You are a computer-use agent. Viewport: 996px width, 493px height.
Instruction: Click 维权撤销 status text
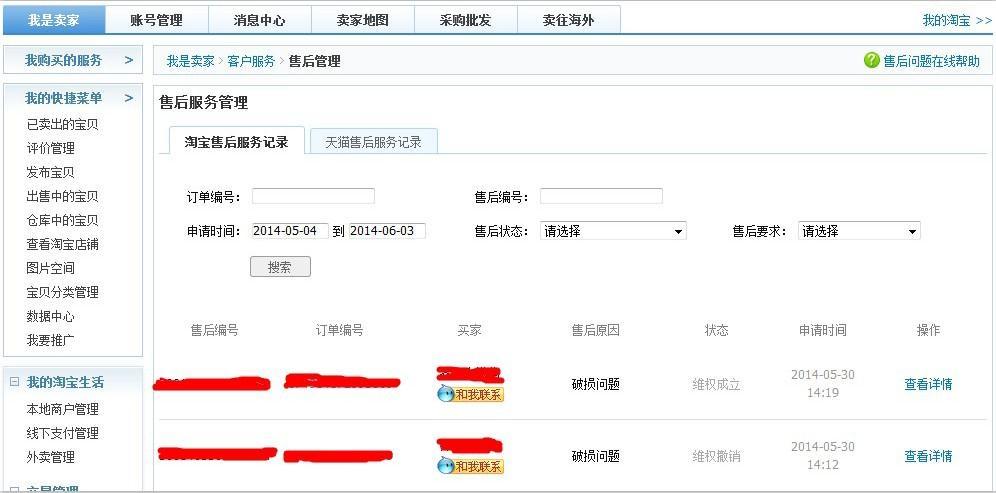(717, 456)
